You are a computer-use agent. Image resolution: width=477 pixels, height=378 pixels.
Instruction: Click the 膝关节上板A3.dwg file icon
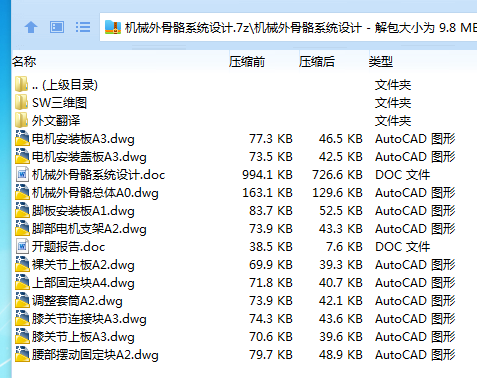[22, 336]
